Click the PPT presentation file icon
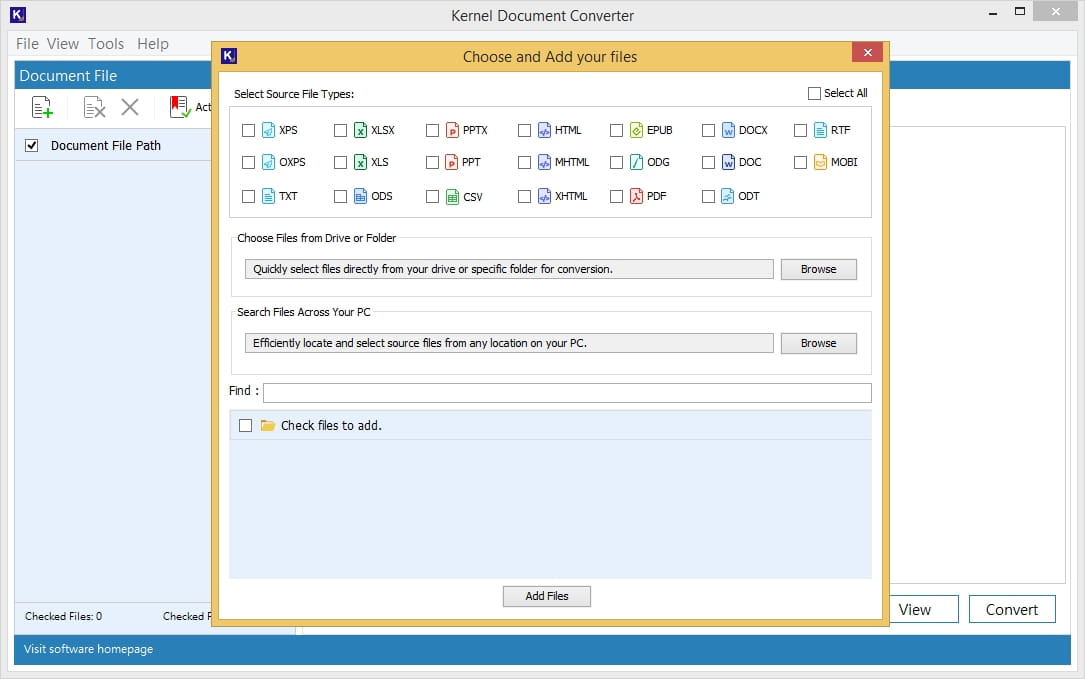The width and height of the screenshot is (1085, 679). [452, 162]
